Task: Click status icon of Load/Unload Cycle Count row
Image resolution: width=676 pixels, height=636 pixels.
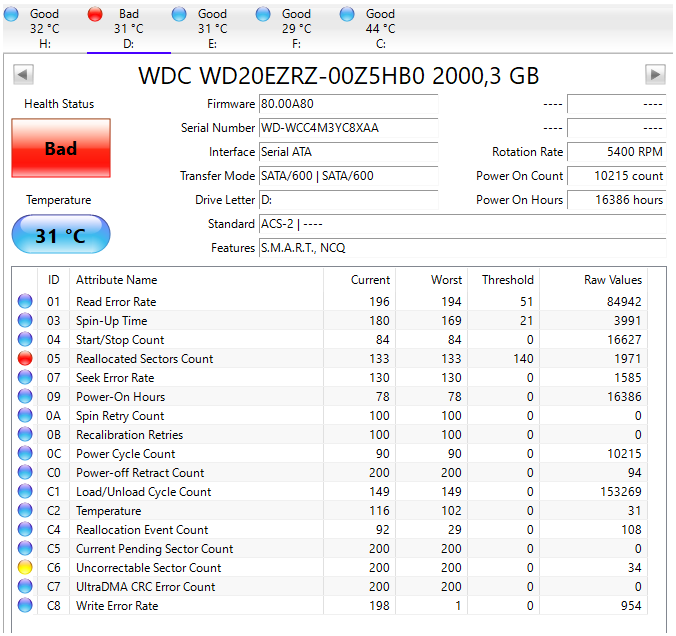Action: click(25, 491)
